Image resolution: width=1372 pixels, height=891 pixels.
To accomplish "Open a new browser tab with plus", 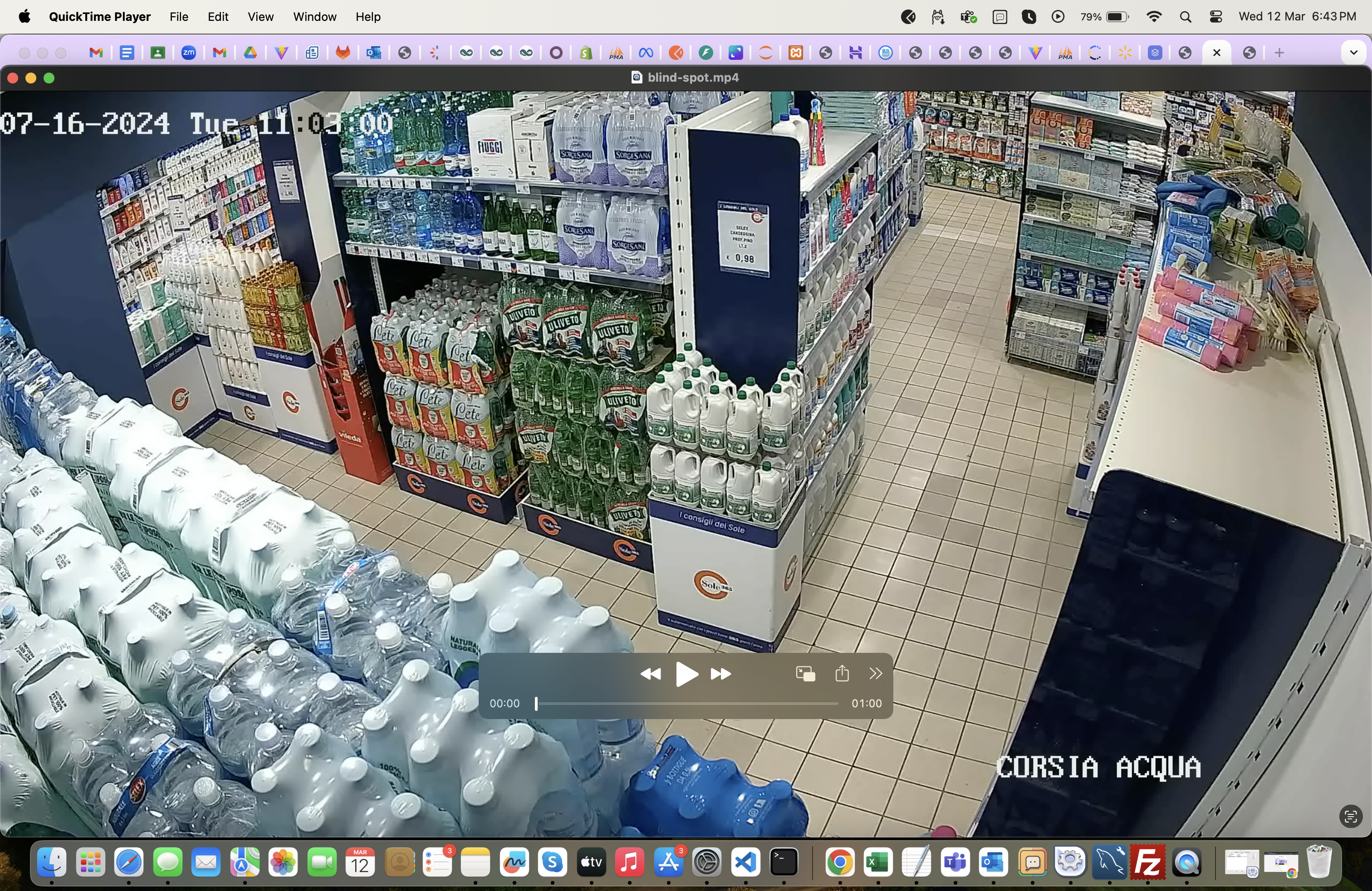I will pyautogui.click(x=1279, y=53).
